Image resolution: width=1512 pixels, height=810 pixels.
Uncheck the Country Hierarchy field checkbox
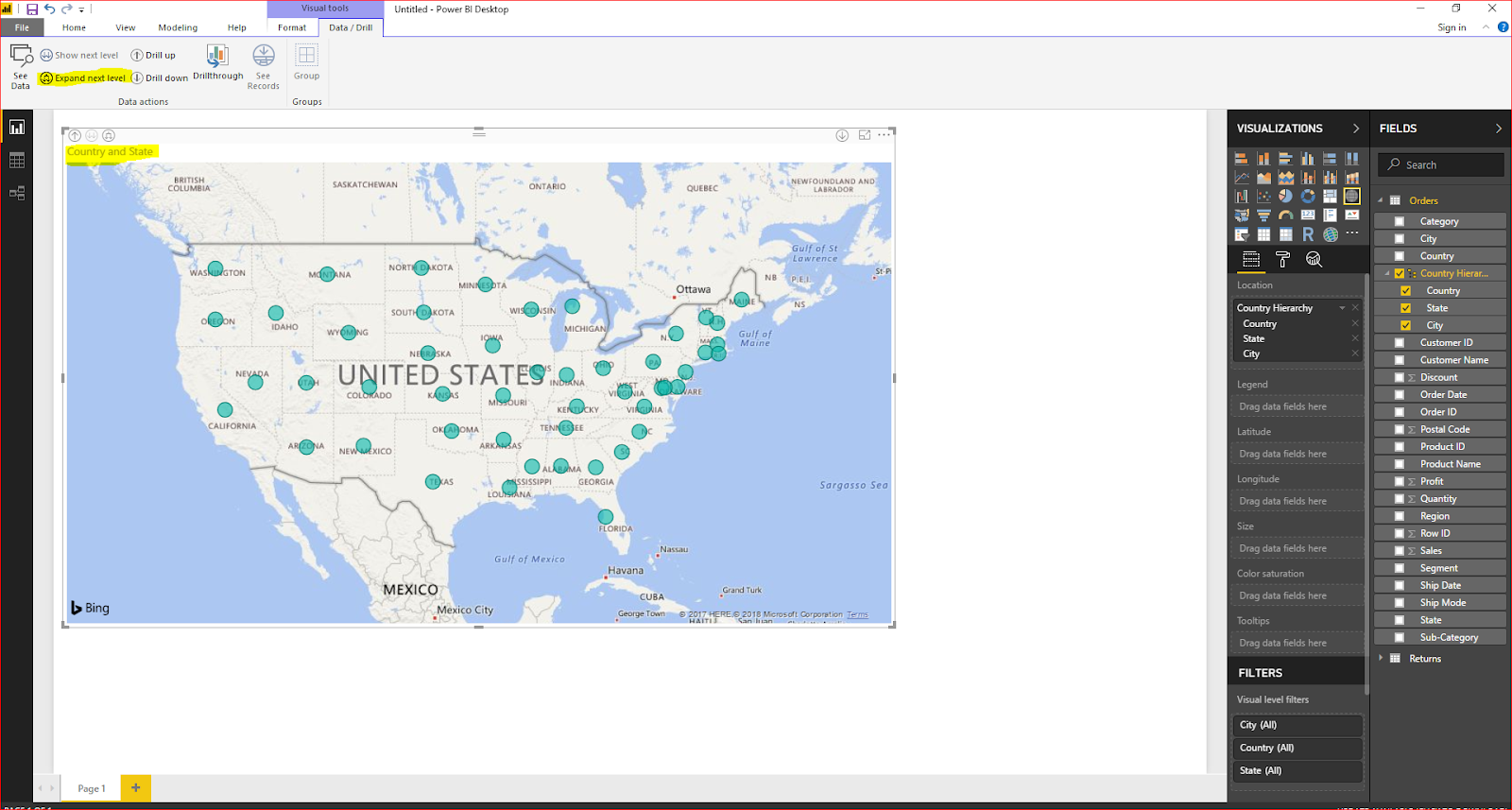click(x=1400, y=273)
